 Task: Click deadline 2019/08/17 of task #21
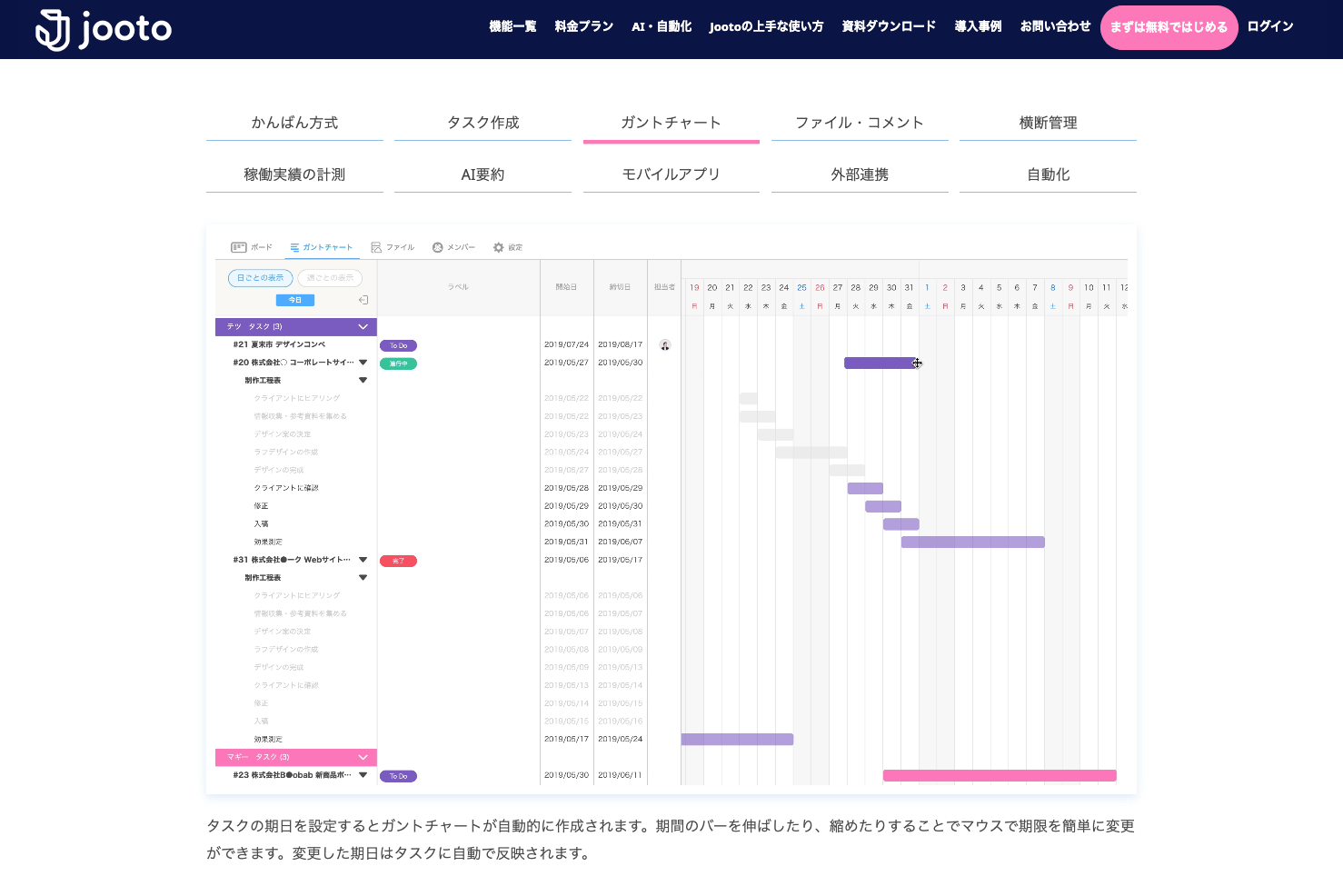click(620, 344)
